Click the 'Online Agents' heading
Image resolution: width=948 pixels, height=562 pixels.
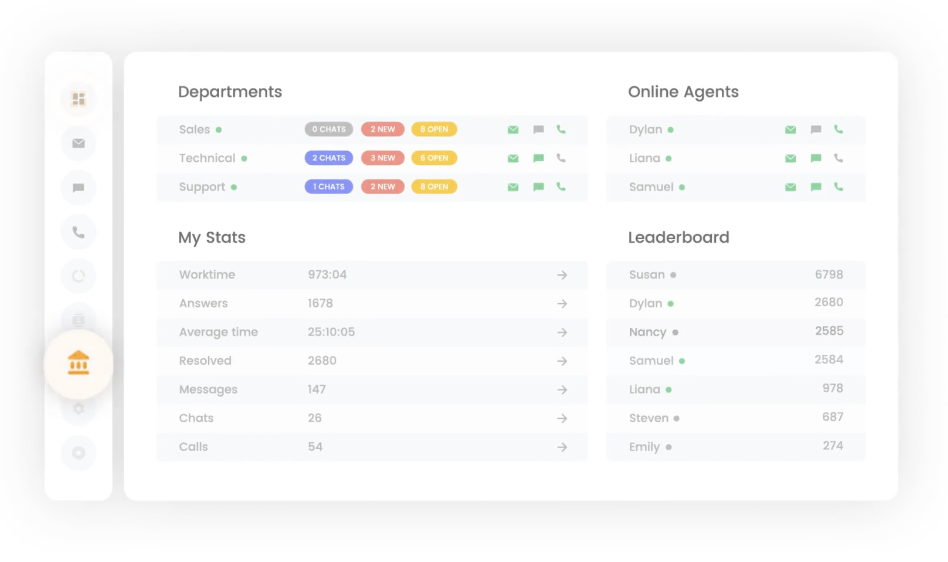(683, 92)
